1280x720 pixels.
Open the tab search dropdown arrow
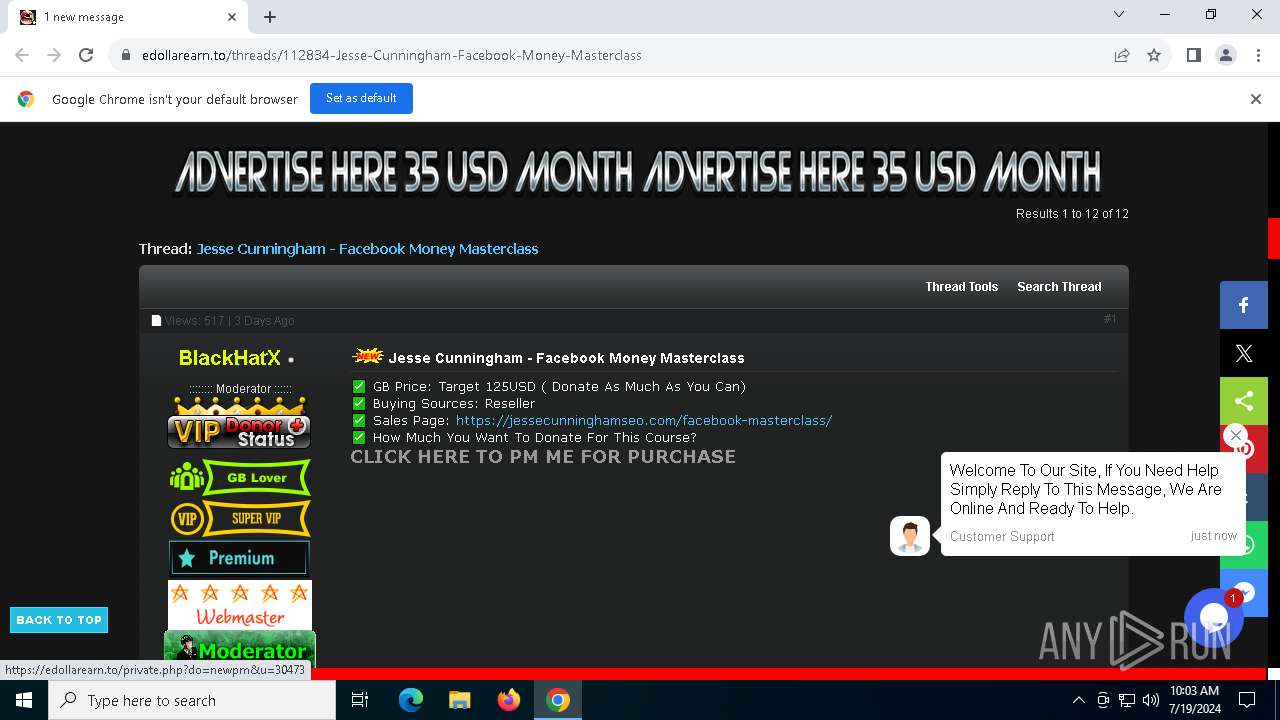click(x=1119, y=15)
